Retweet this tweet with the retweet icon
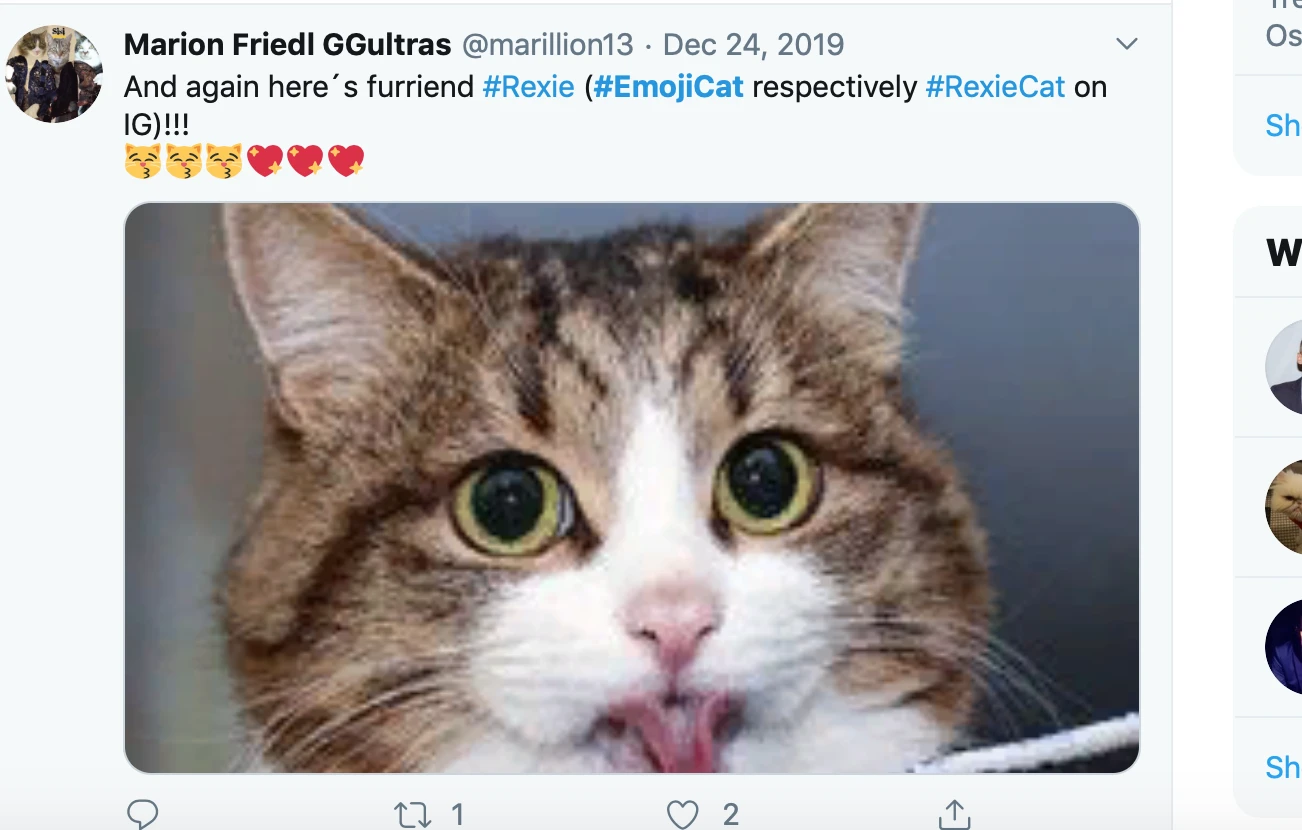Image resolution: width=1302 pixels, height=830 pixels. click(412, 814)
